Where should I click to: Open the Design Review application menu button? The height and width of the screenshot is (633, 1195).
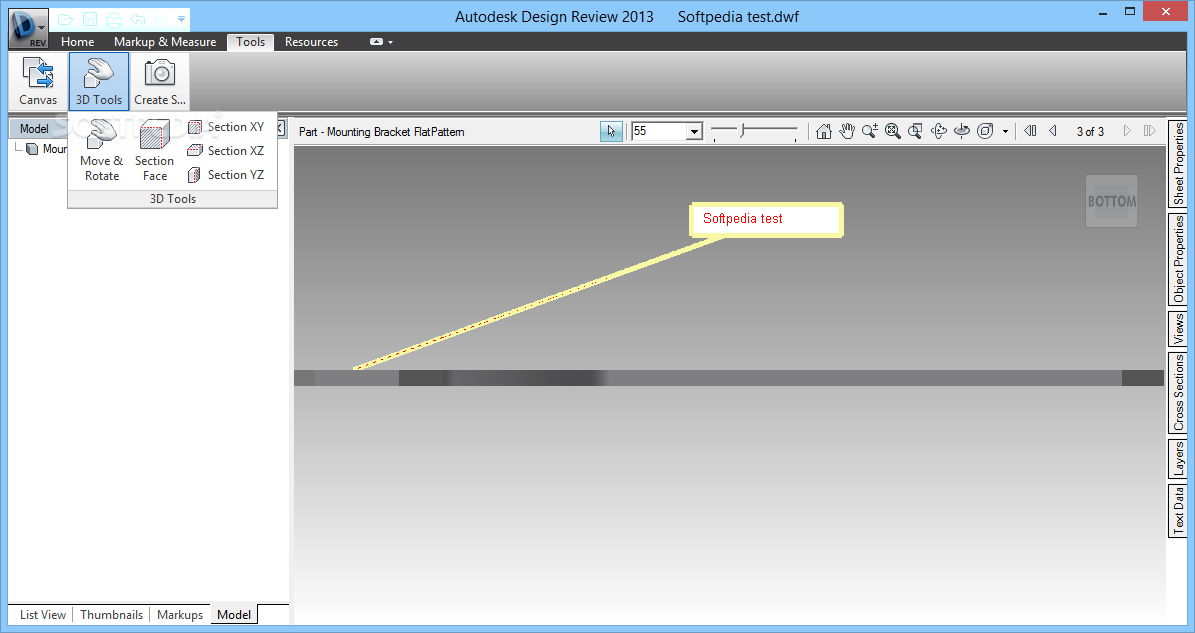click(x=28, y=28)
